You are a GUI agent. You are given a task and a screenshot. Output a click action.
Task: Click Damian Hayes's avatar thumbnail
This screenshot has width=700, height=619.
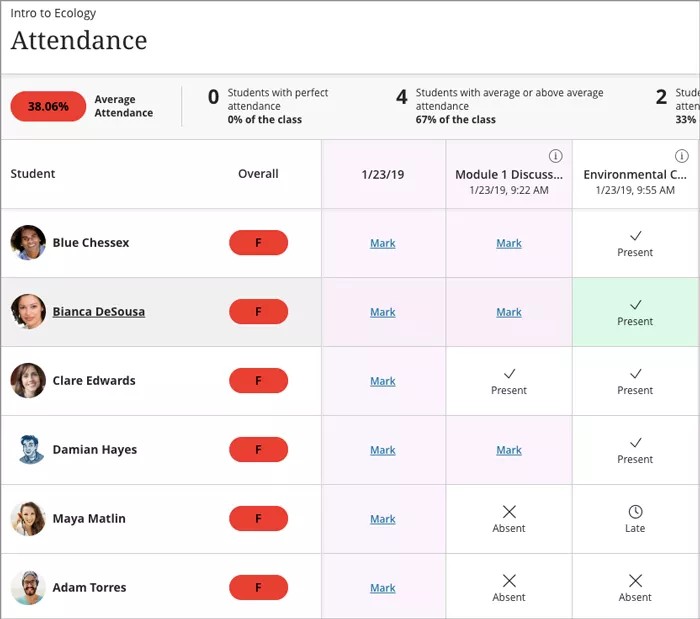click(x=28, y=450)
